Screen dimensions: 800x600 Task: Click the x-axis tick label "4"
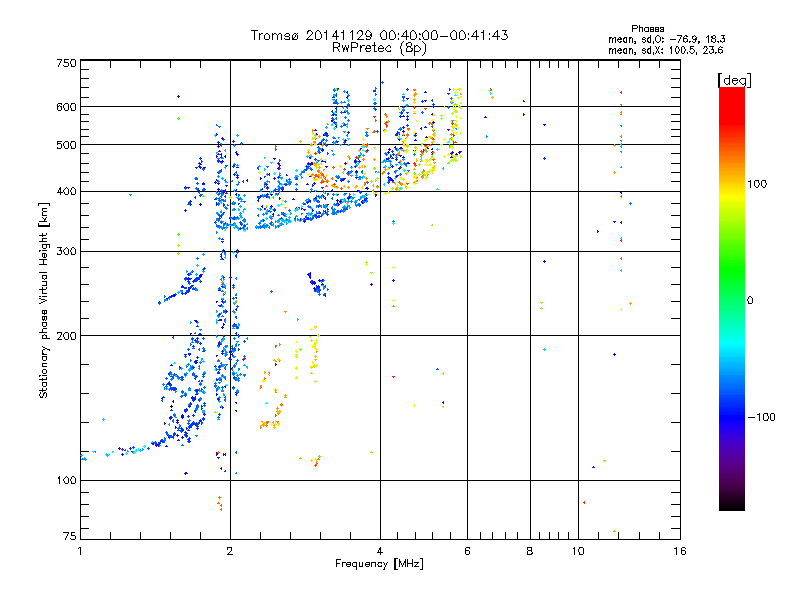coord(380,551)
